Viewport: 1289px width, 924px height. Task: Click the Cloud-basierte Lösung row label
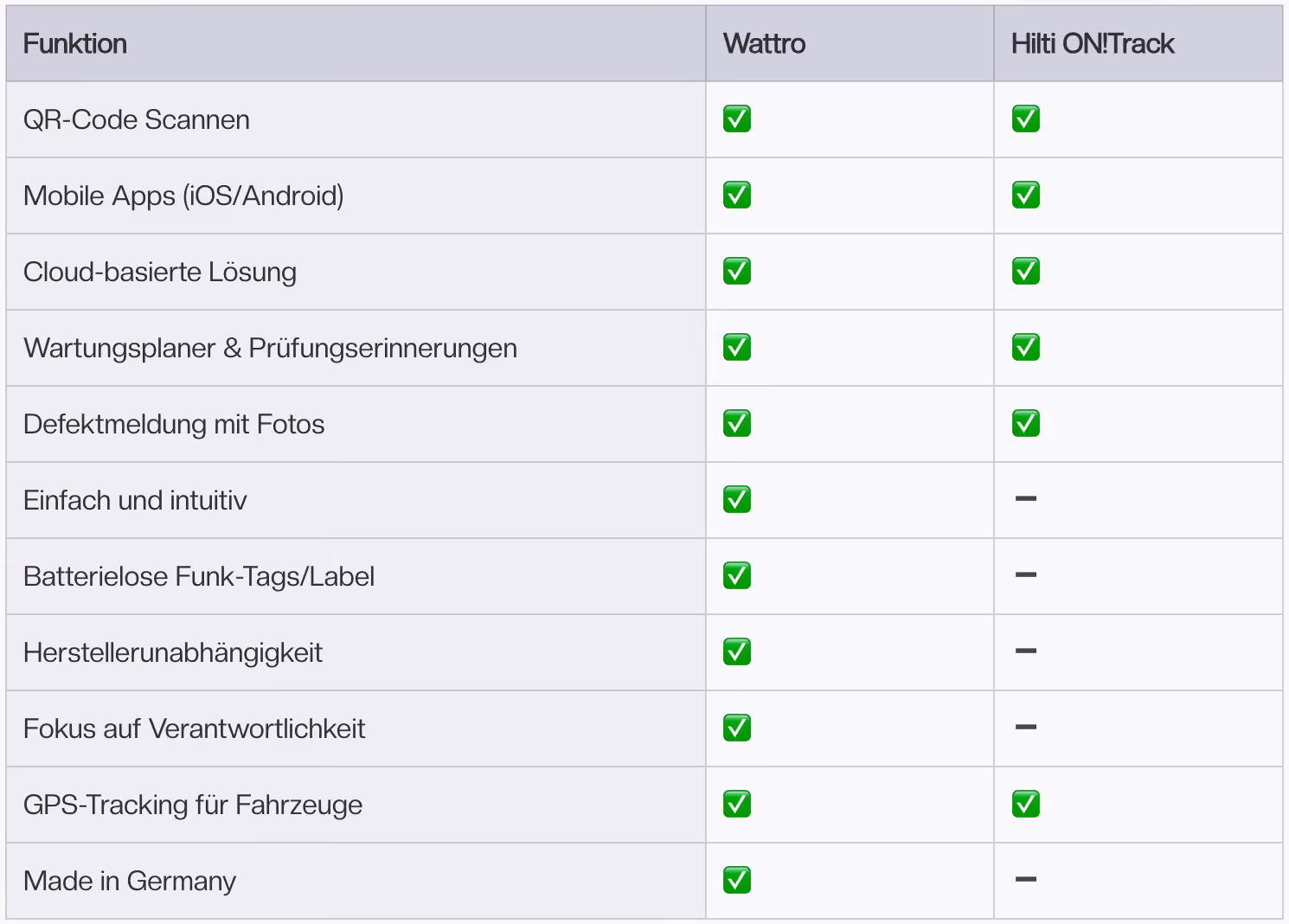click(160, 273)
